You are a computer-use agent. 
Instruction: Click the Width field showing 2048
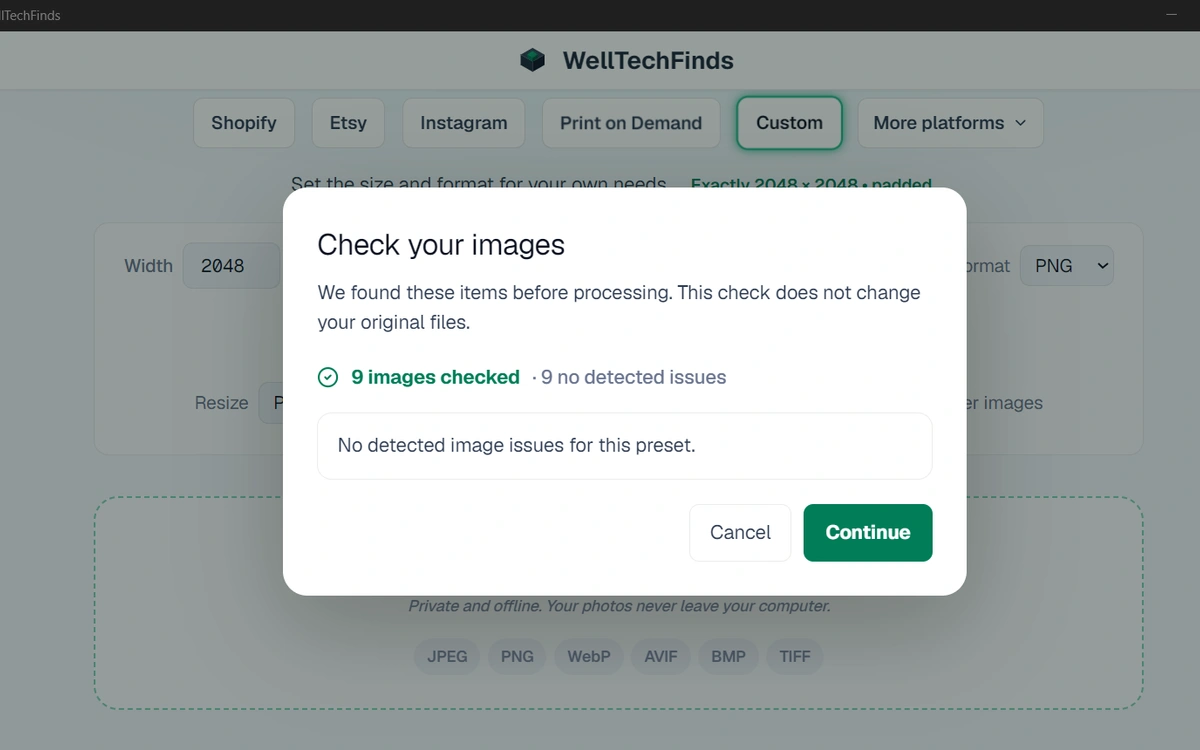231,266
